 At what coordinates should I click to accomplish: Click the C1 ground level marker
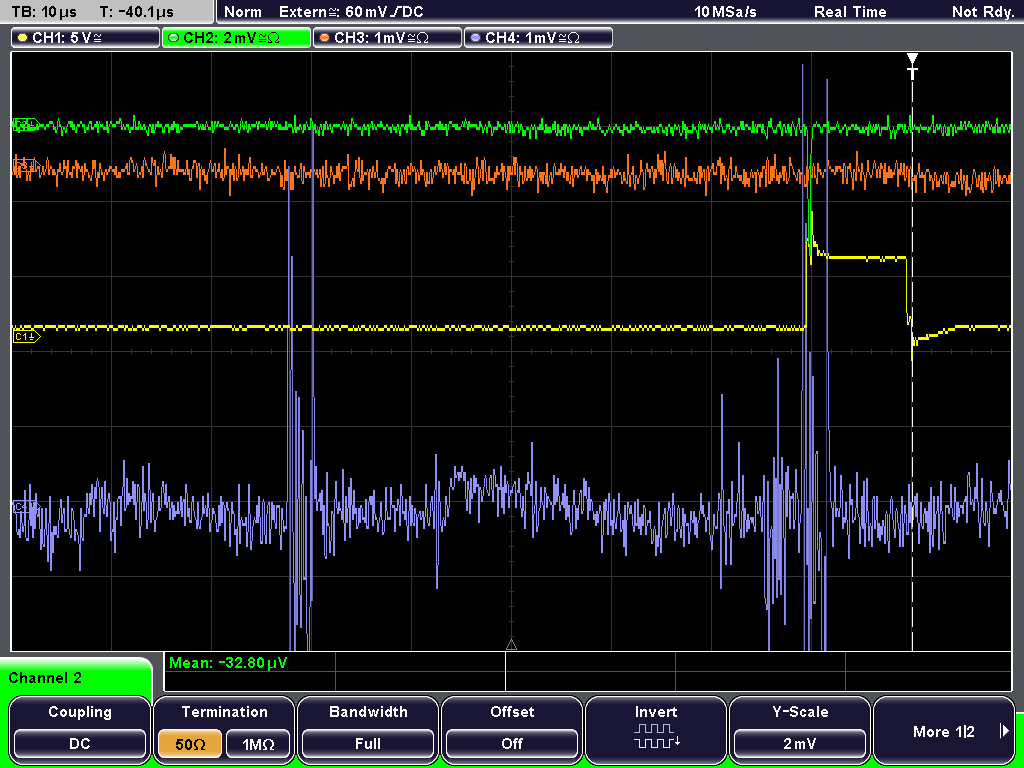click(x=26, y=336)
